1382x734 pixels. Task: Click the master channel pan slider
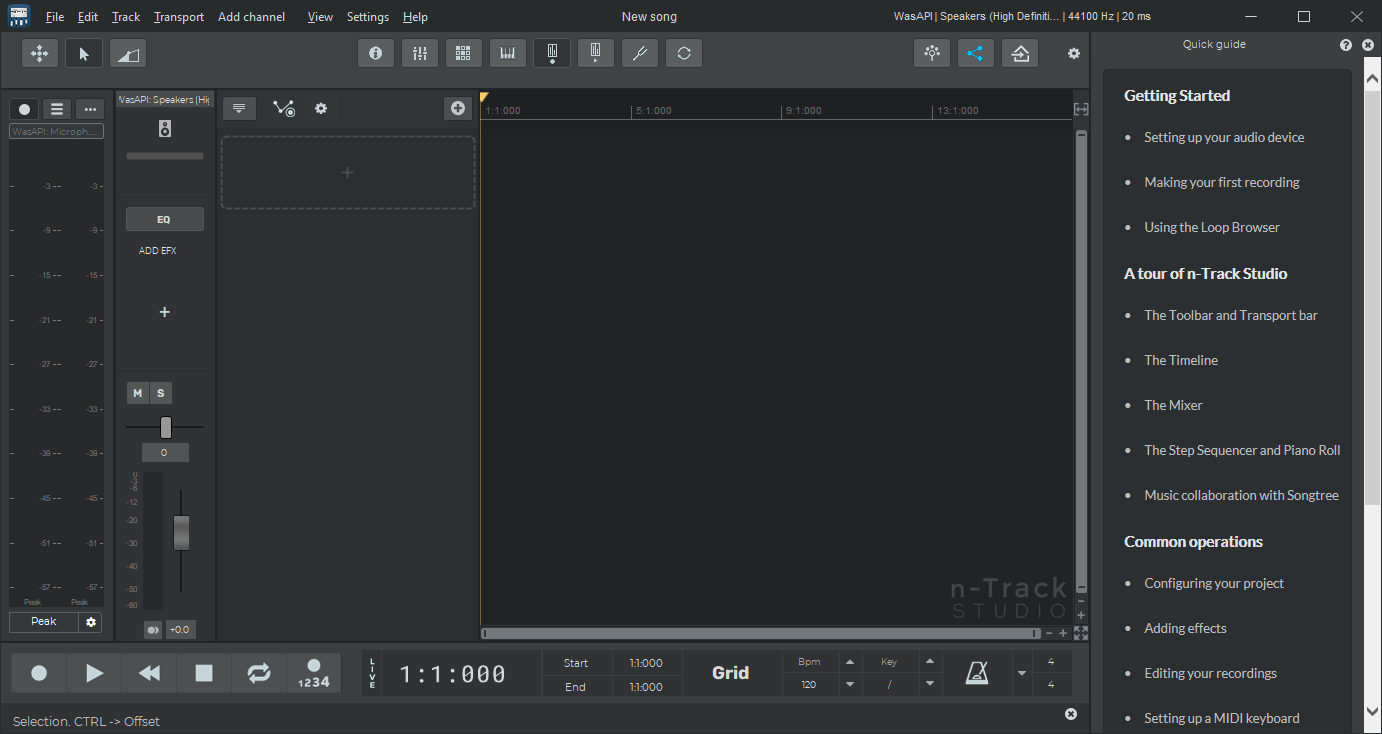pos(165,428)
